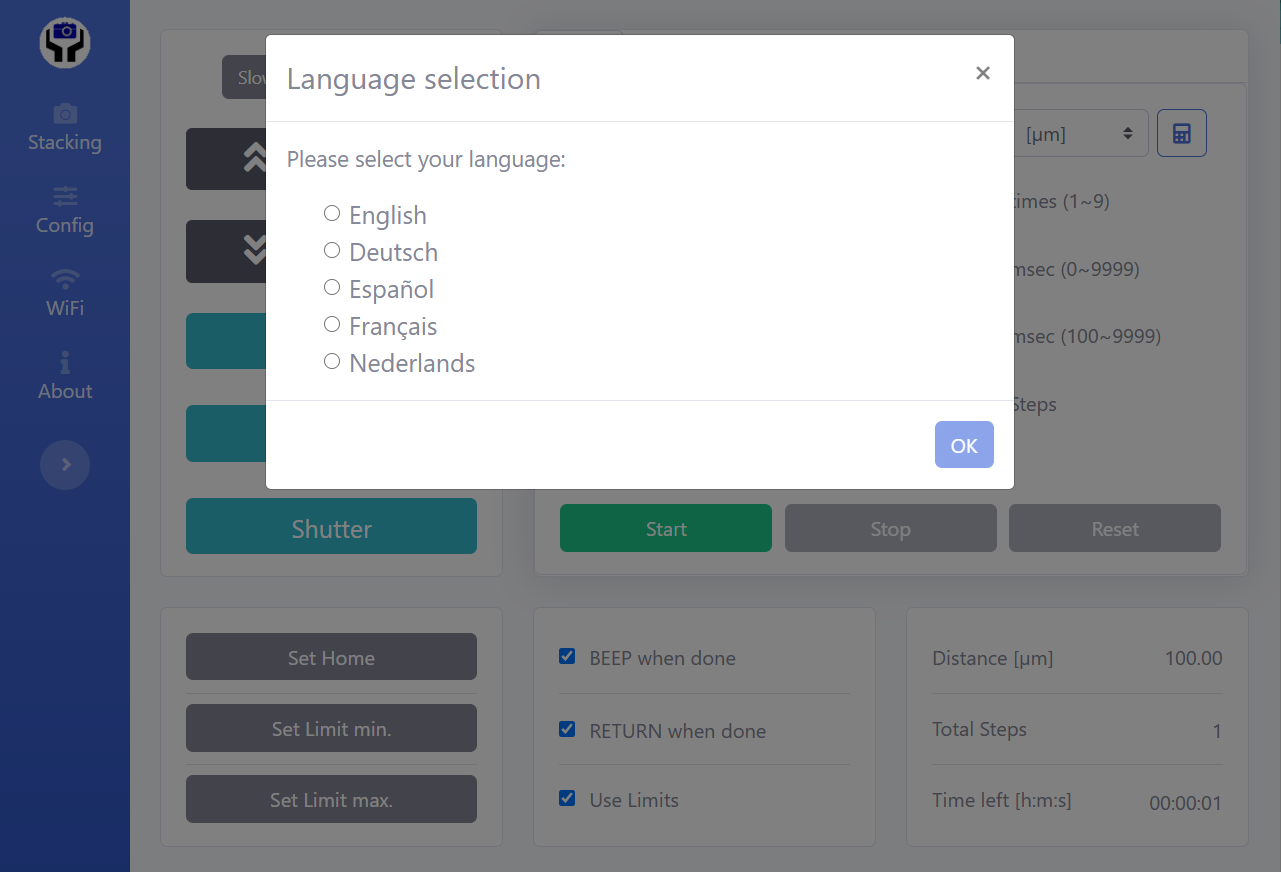Viewport: 1281px width, 872px height.
Task: Open the Stacking camera page
Action: click(x=65, y=127)
